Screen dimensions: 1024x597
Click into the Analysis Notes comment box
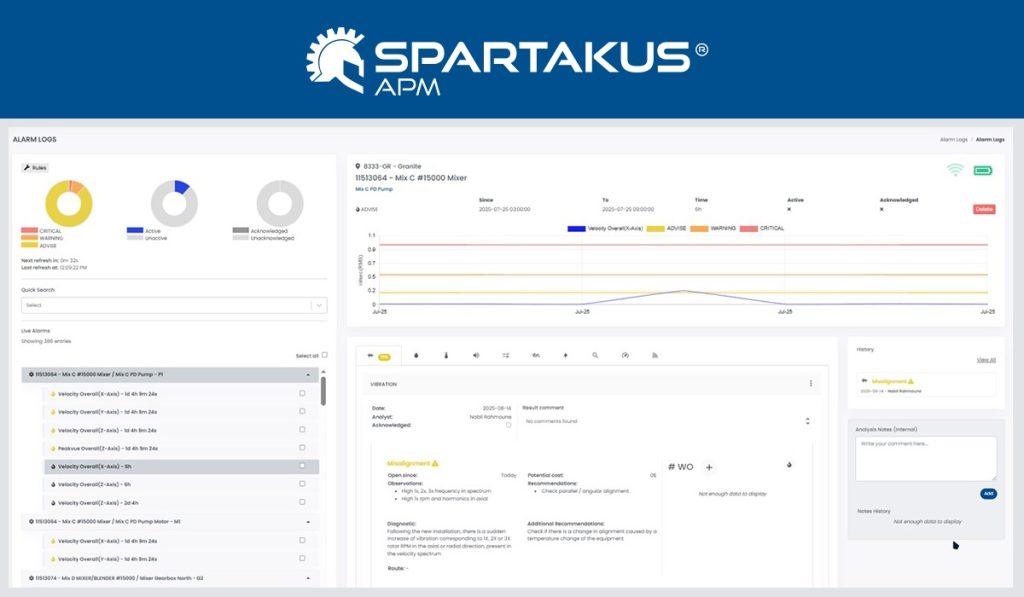tap(926, 459)
